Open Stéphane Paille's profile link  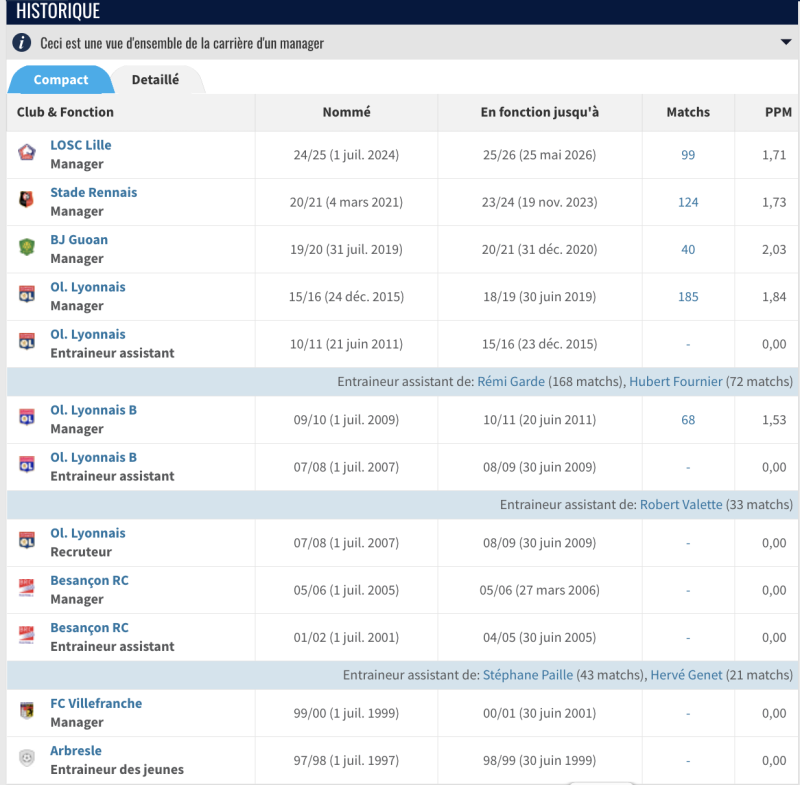pyautogui.click(x=528, y=675)
